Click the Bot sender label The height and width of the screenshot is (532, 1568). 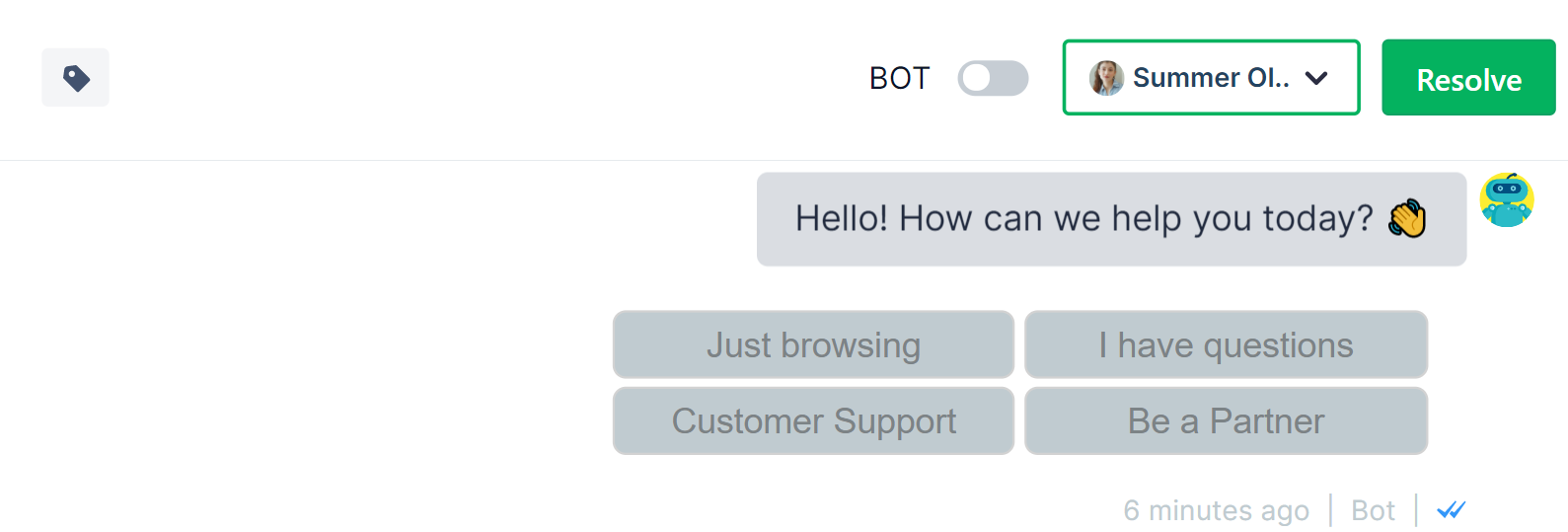tap(1373, 510)
